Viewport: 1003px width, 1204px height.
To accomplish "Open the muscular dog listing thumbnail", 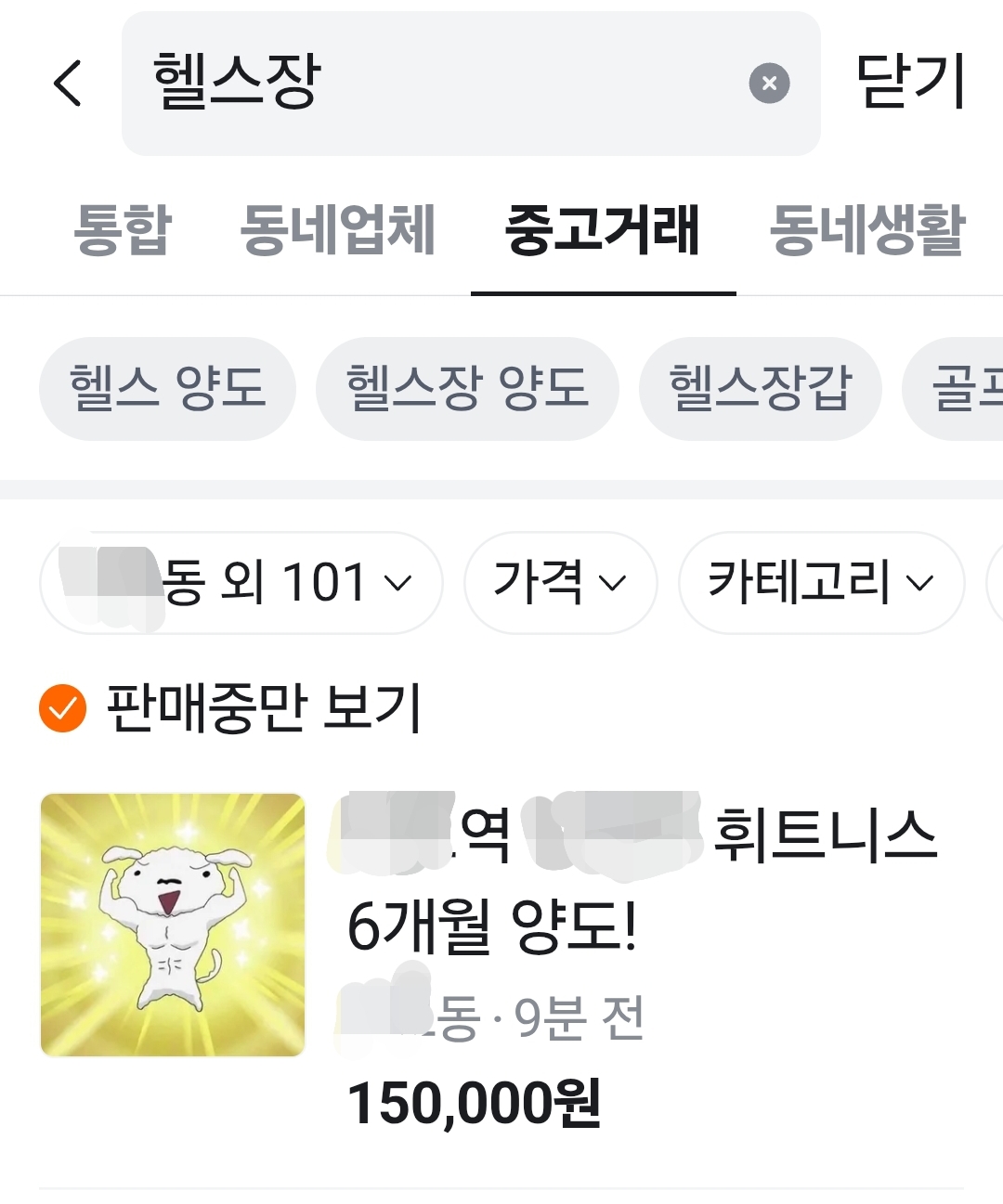I will click(x=173, y=925).
